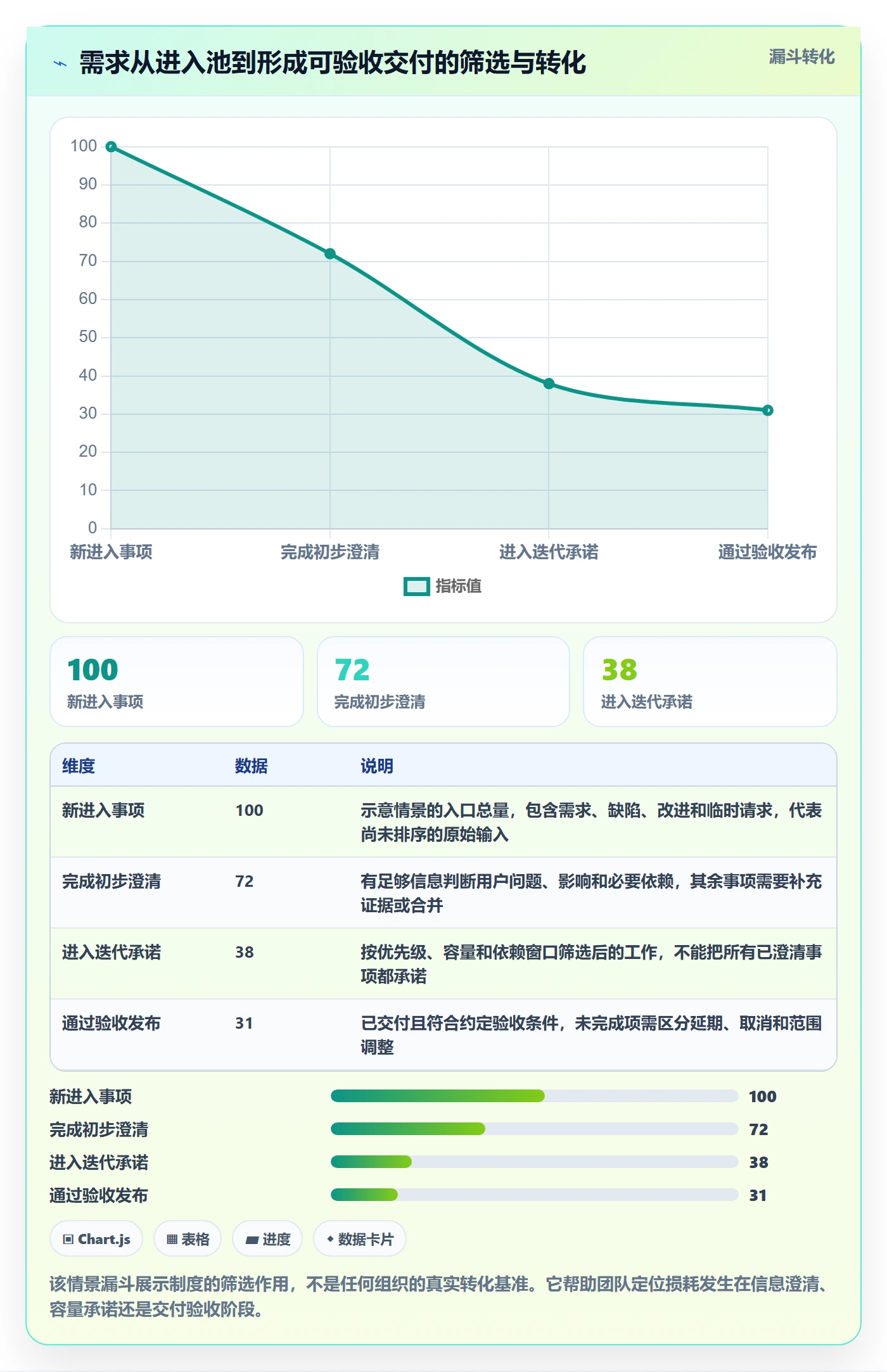
Task: Click the chart data point at value 100
Action: click(111, 147)
